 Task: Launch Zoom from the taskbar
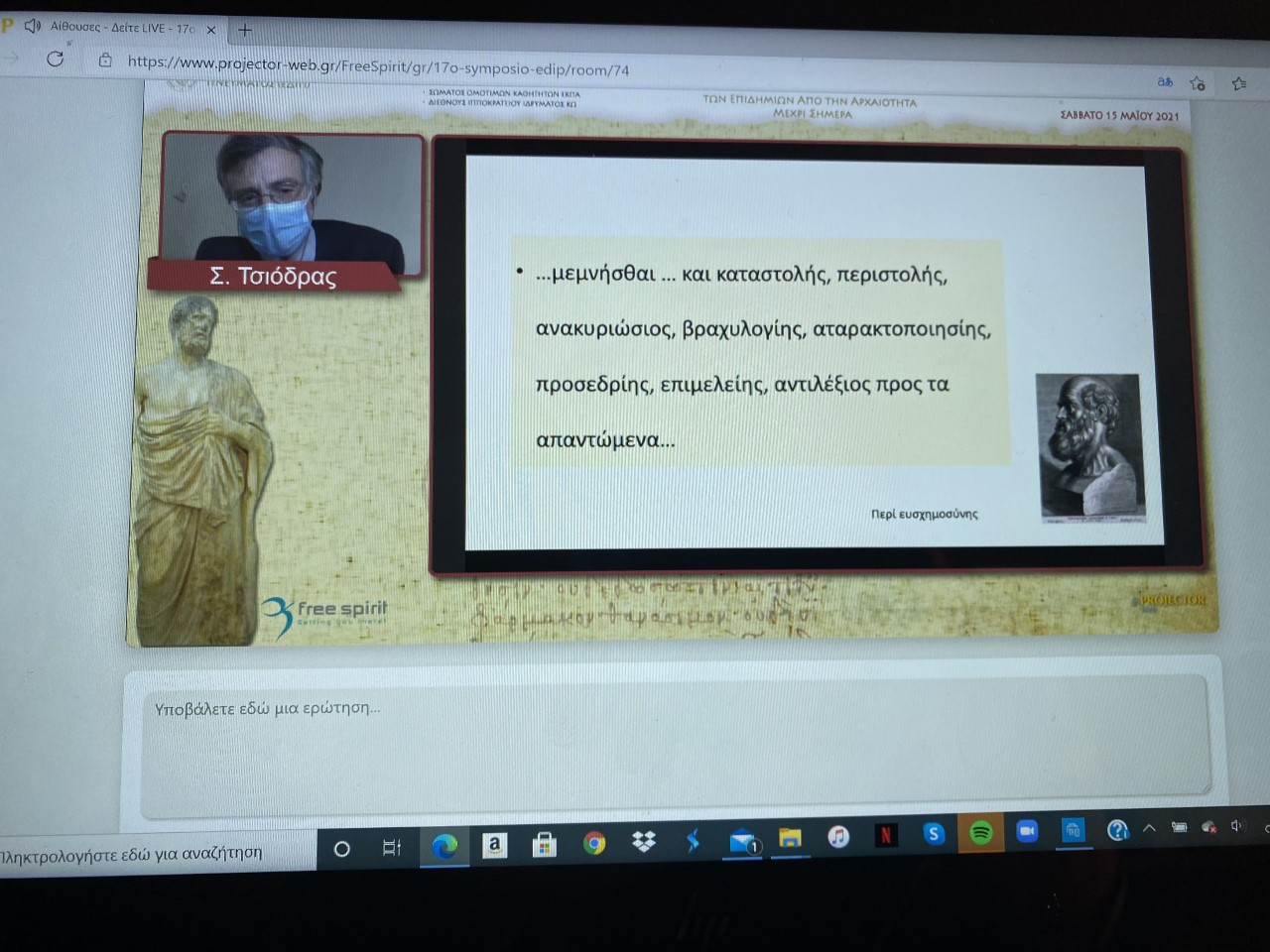pos(1027,831)
